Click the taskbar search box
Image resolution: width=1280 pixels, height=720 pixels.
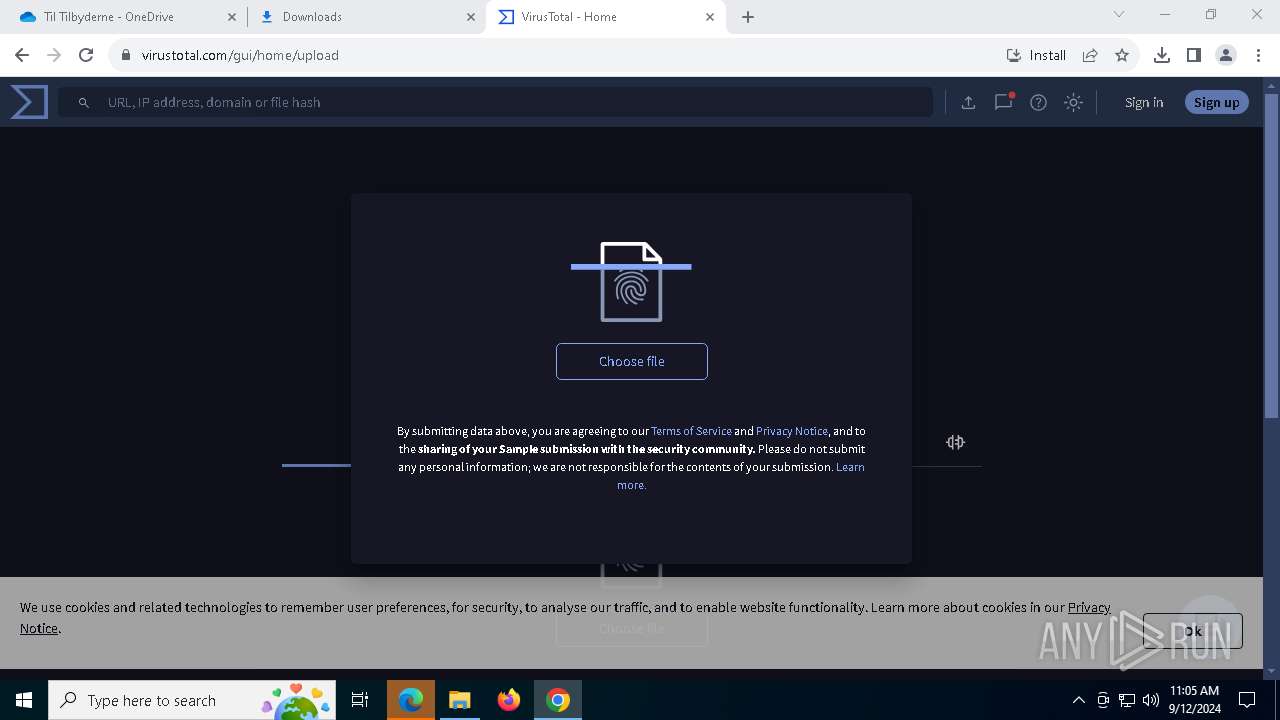(192, 700)
